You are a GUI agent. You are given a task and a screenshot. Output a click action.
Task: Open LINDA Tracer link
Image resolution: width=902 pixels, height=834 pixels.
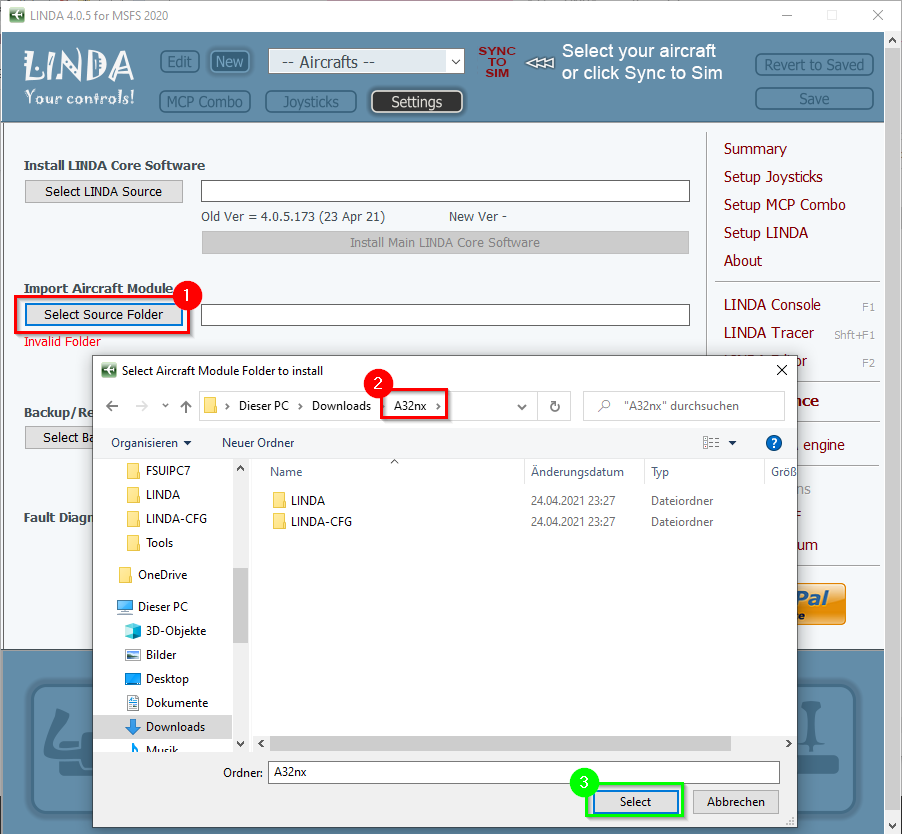(x=769, y=333)
